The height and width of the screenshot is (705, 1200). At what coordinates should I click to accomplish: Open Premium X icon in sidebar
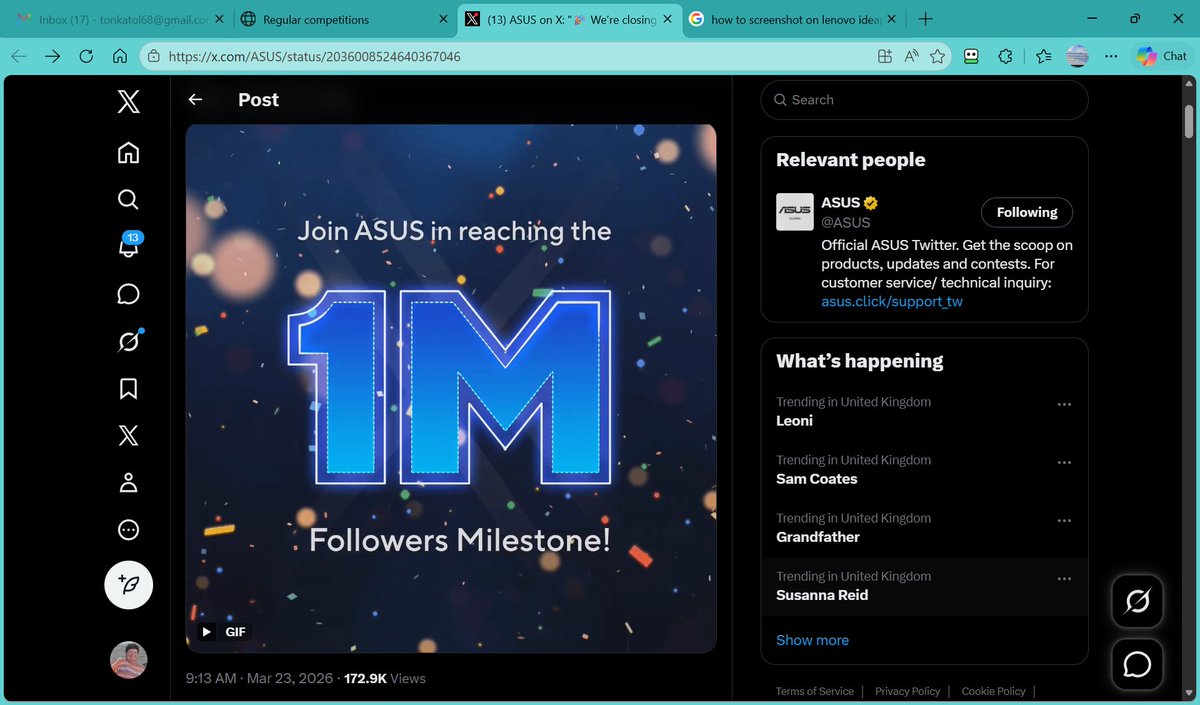(x=128, y=436)
